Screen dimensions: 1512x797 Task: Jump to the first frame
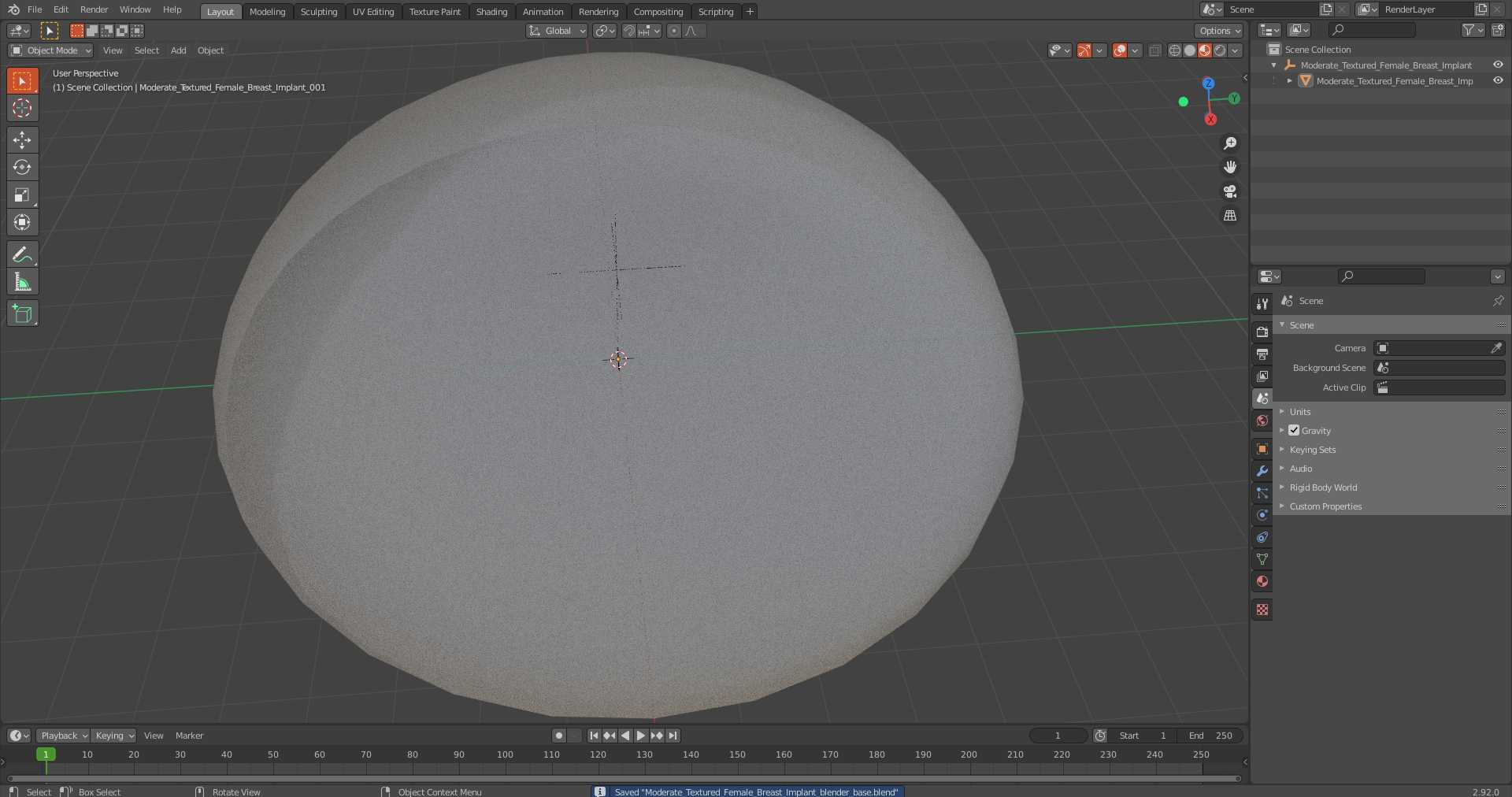click(x=594, y=736)
